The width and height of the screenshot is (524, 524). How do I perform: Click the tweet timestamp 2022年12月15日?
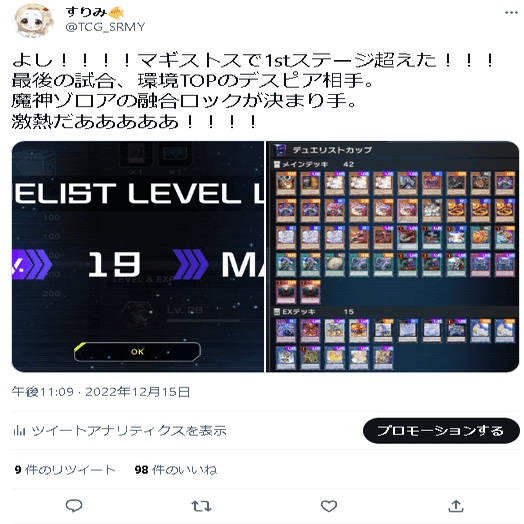coord(138,392)
